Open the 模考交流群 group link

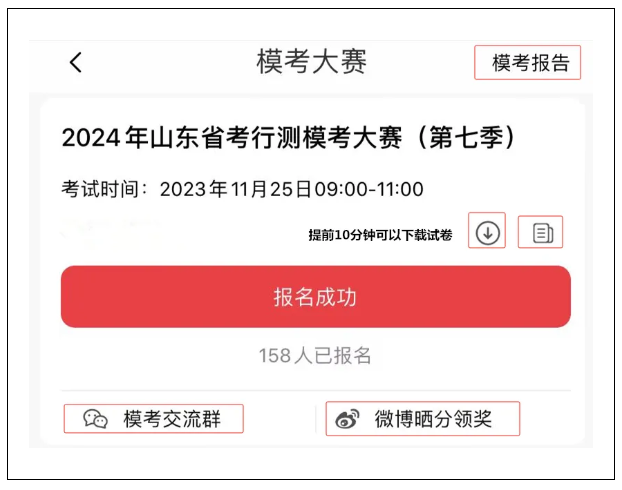(154, 419)
